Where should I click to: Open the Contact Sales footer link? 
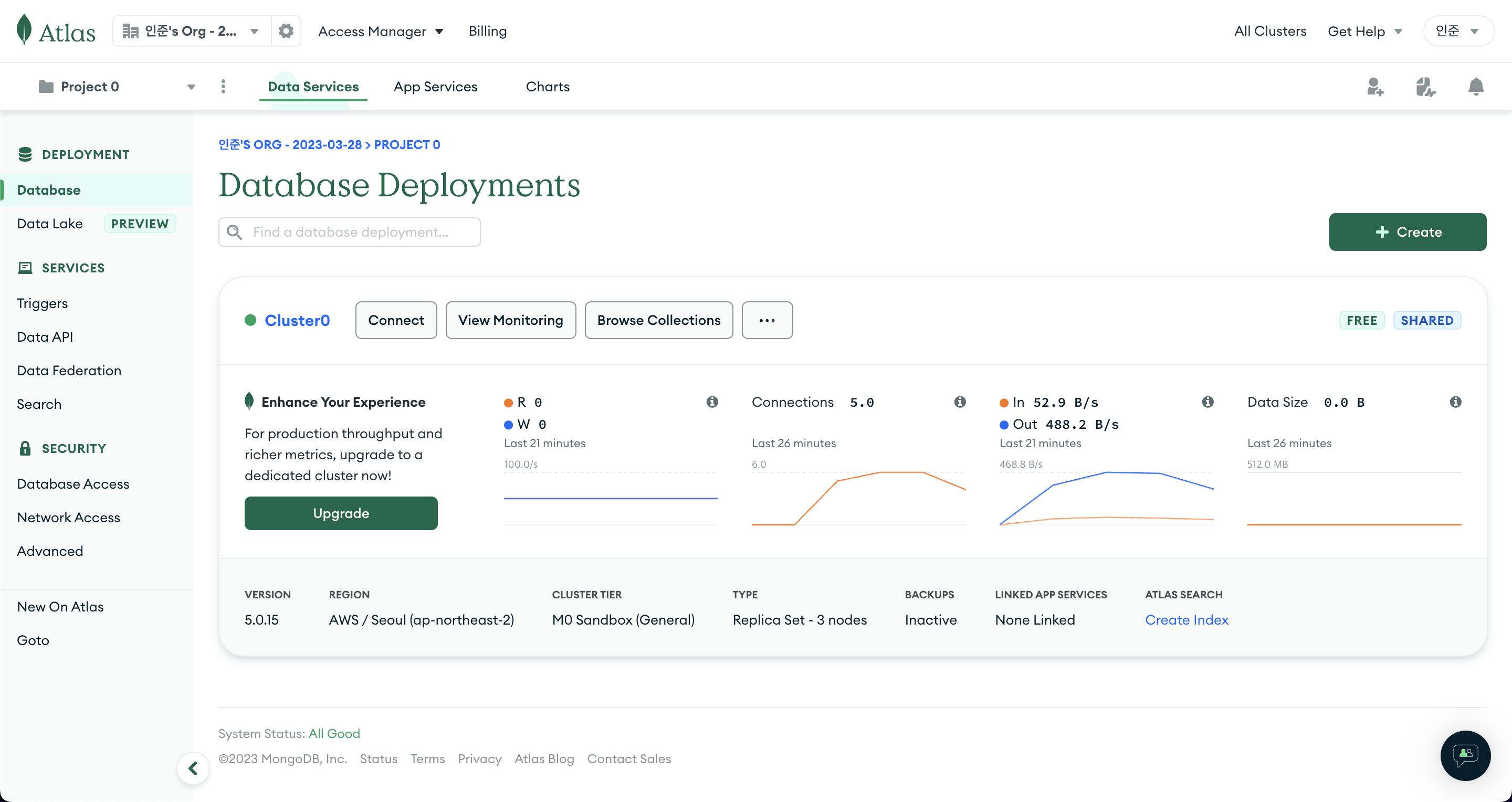click(628, 758)
